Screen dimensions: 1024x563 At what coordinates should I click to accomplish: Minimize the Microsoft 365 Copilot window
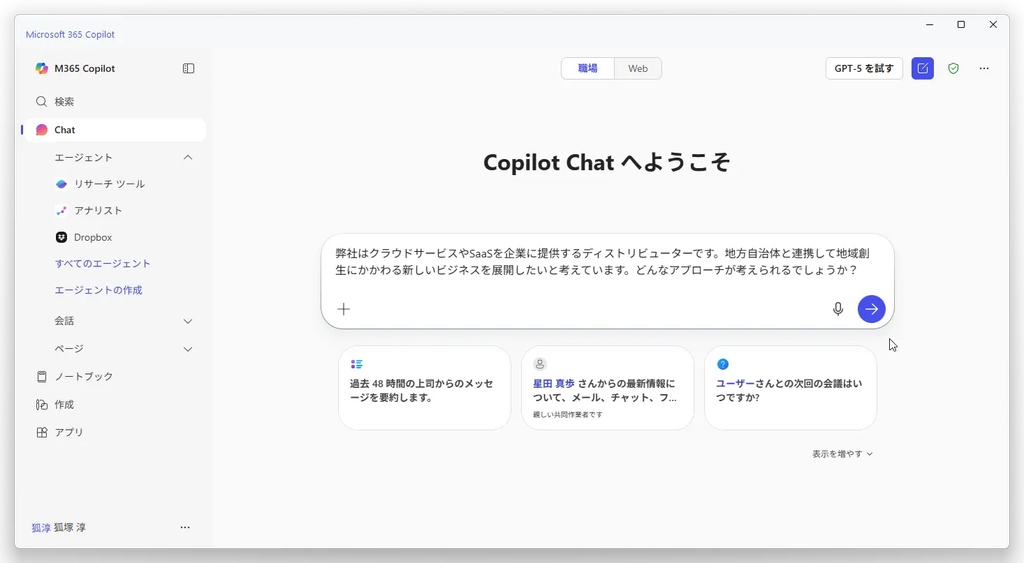point(929,25)
